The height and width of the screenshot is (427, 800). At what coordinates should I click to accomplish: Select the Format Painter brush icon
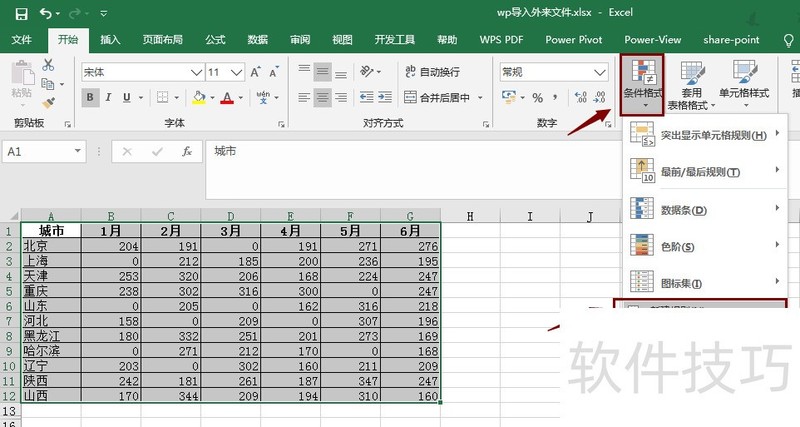tap(48, 103)
